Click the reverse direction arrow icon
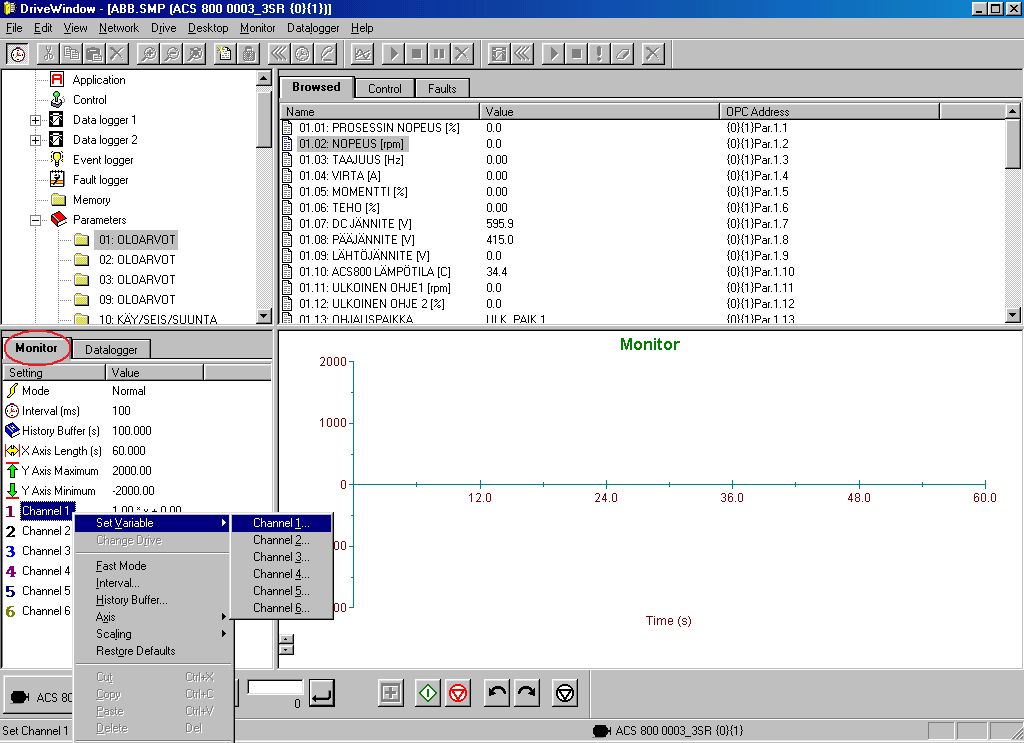Image resolution: width=1024 pixels, height=743 pixels. pyautogui.click(x=497, y=693)
